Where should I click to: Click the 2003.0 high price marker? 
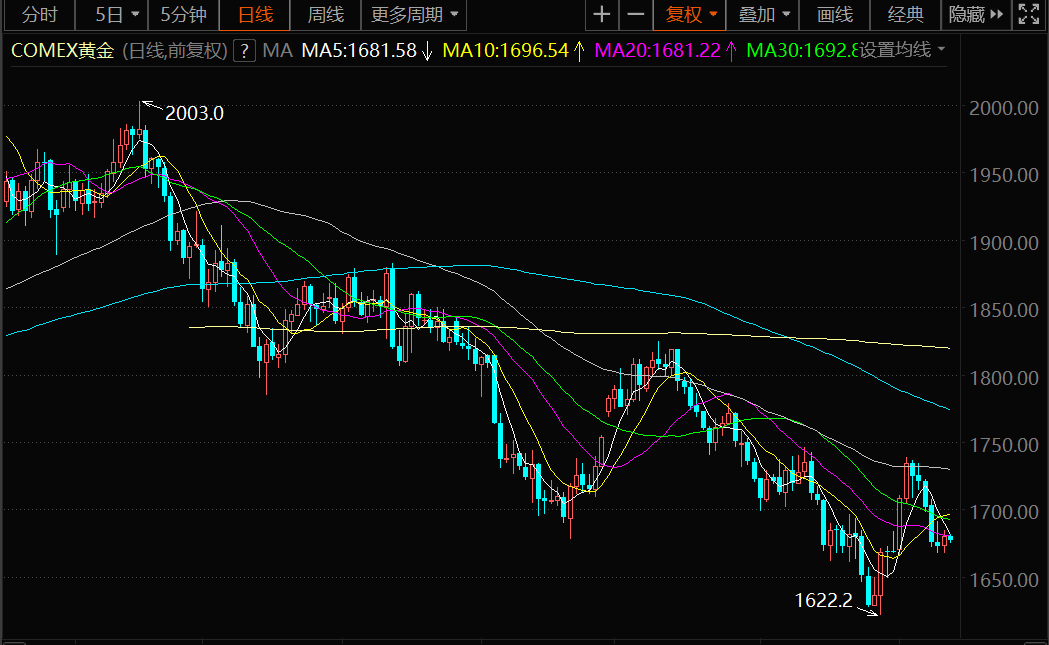194,113
